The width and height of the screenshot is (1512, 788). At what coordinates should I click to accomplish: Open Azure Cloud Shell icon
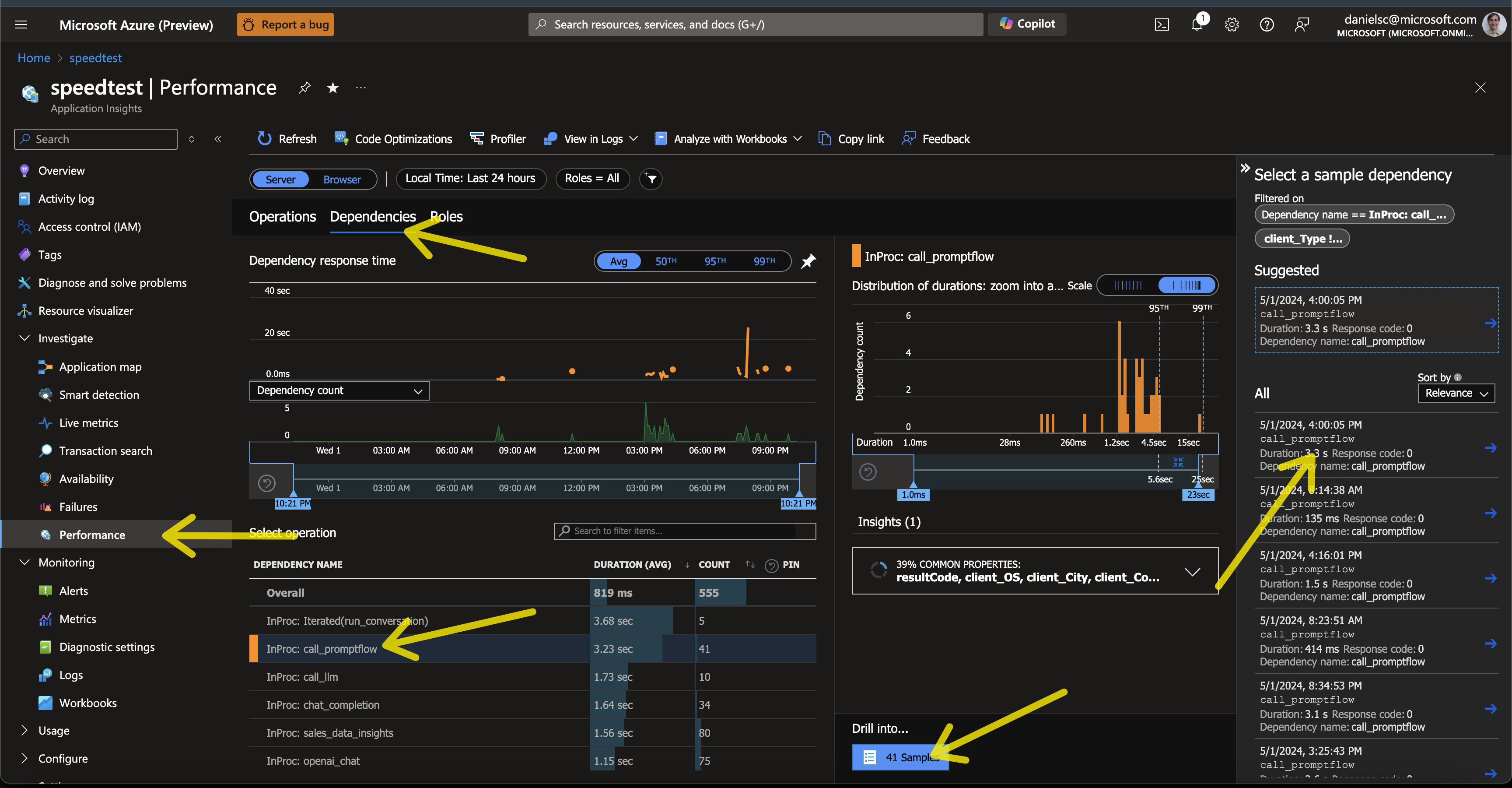pos(1162,25)
